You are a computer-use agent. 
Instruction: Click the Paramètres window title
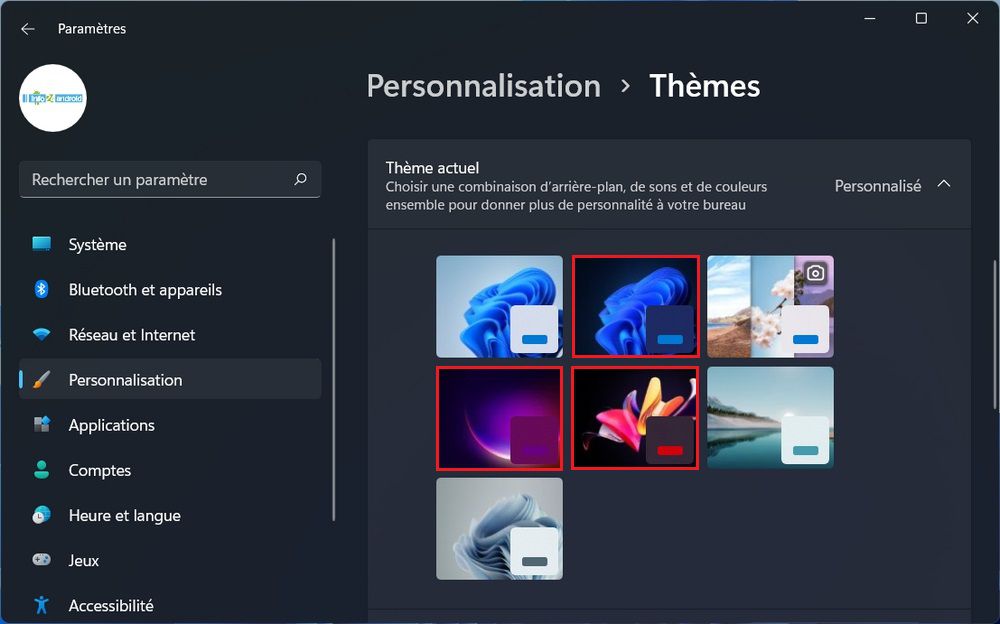click(92, 29)
